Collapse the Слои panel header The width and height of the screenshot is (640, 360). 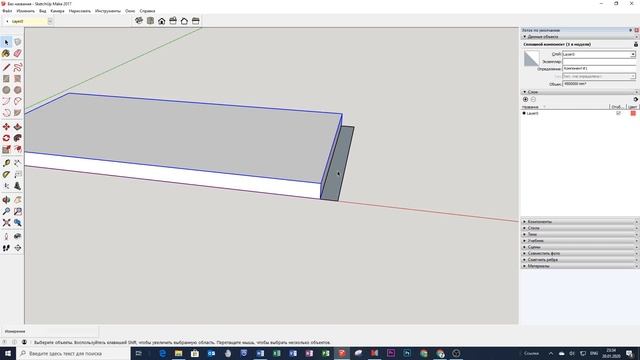[x=579, y=92]
